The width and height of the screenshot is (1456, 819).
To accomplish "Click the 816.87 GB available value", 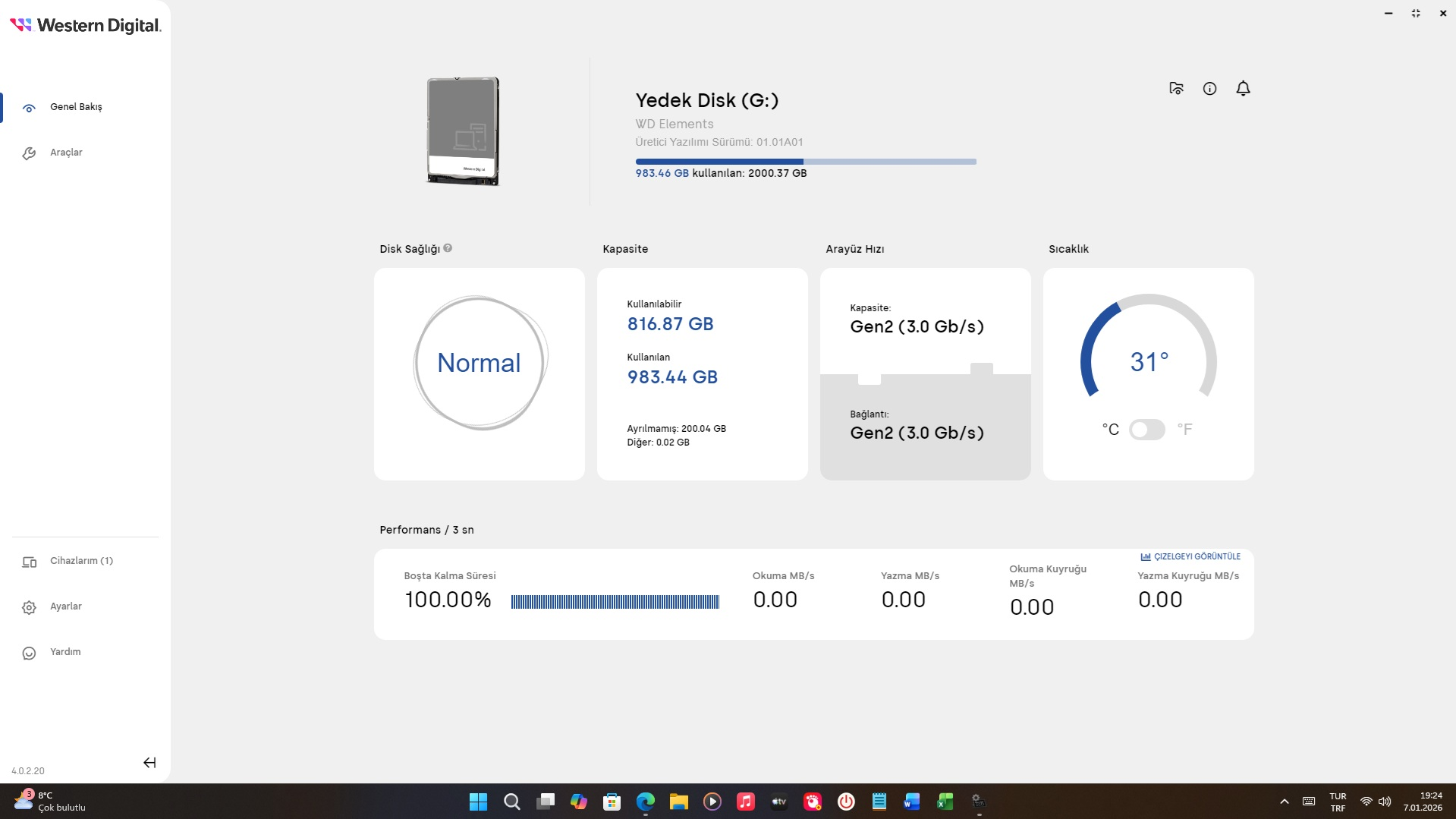I will (x=670, y=324).
